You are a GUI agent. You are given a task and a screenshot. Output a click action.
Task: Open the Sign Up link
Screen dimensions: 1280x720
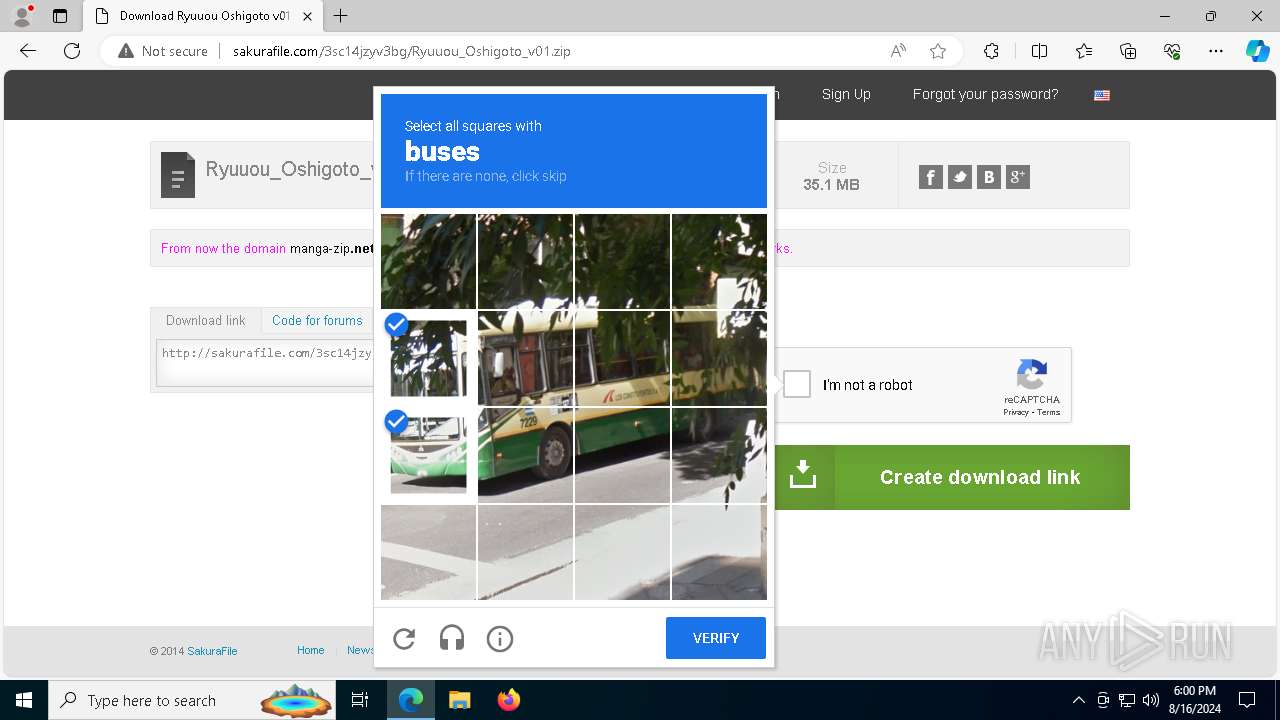[x=846, y=94]
